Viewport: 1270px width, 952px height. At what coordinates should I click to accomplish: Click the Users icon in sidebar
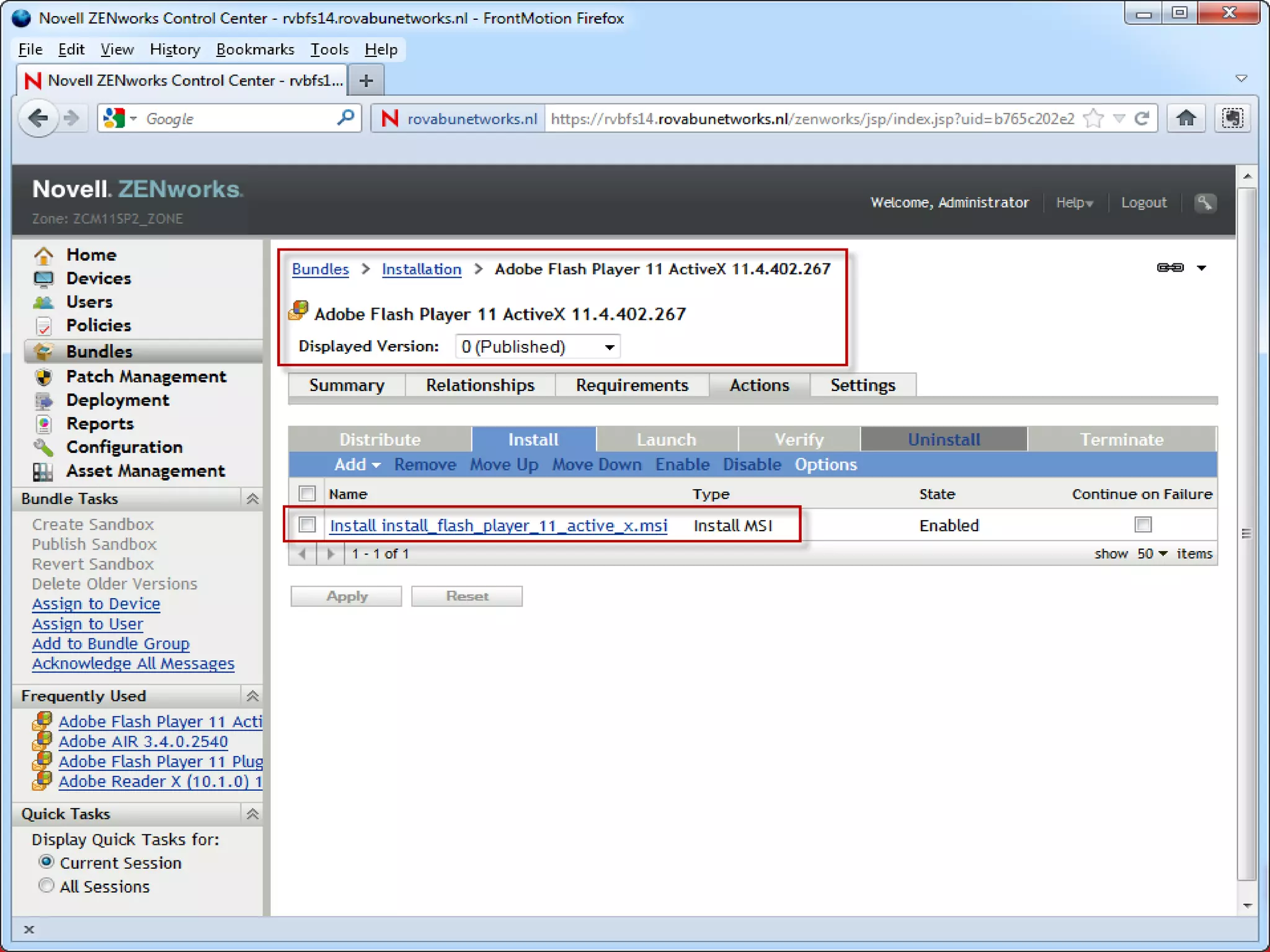tap(43, 302)
